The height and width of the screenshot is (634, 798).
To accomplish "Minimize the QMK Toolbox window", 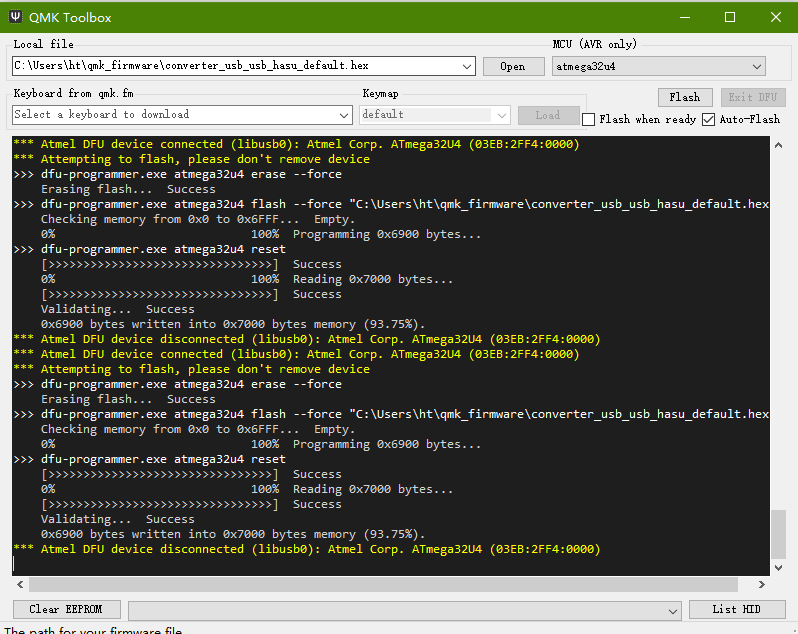I will (x=685, y=17).
